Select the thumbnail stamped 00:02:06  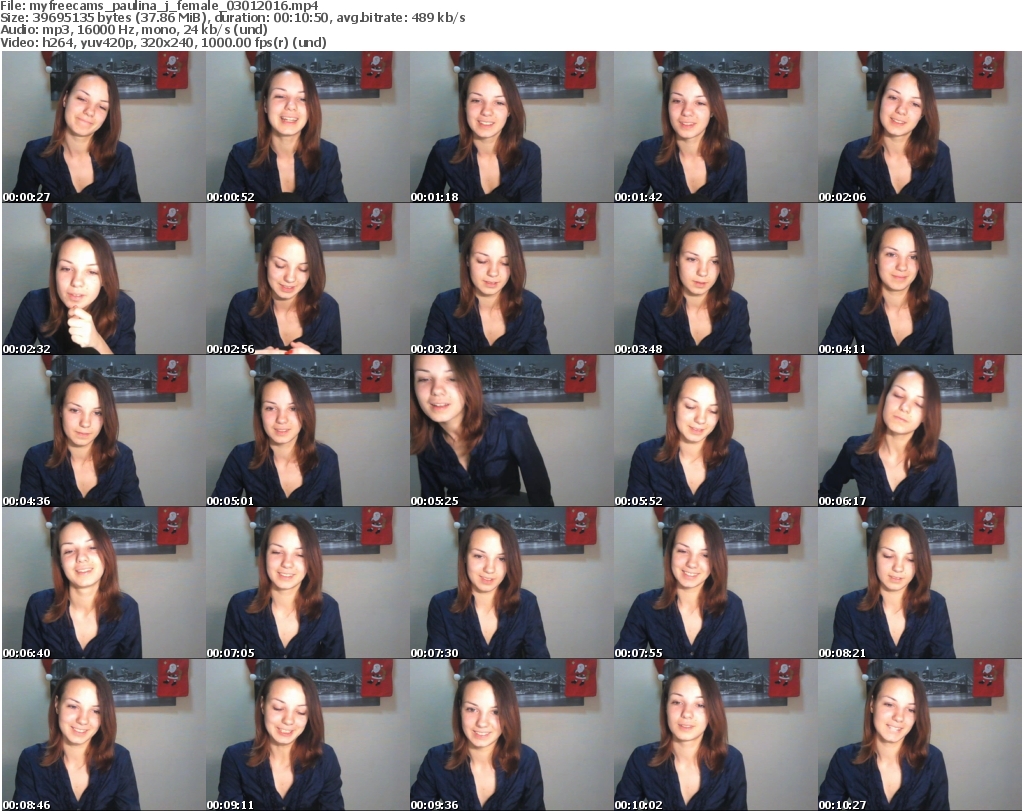tap(920, 127)
